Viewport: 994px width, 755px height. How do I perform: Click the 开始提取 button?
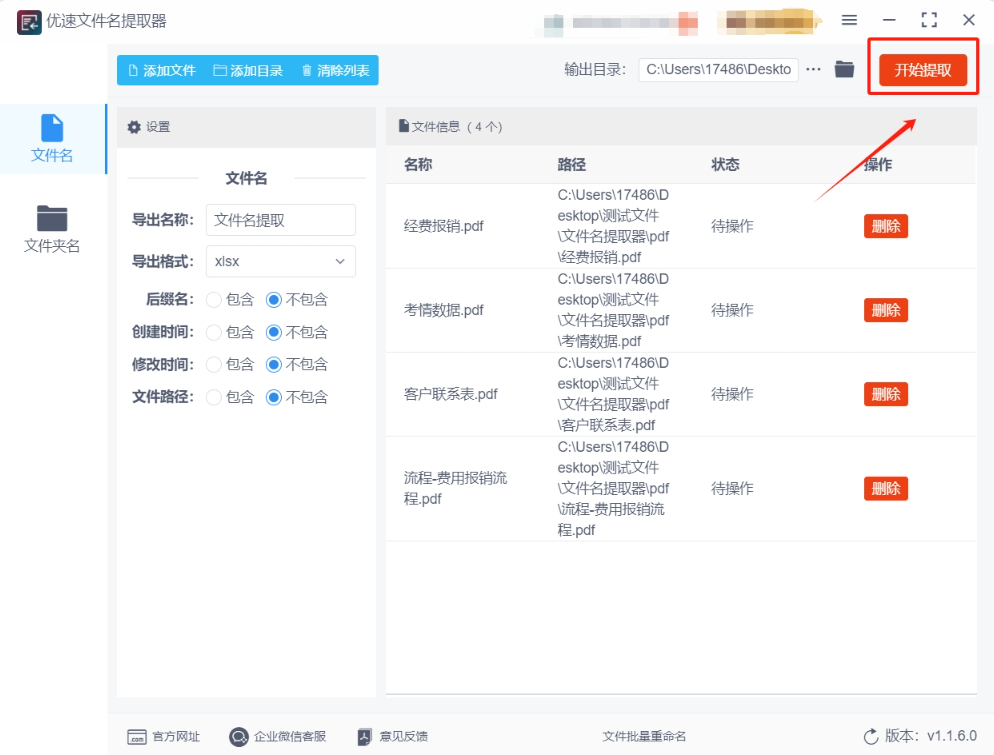click(x=923, y=70)
